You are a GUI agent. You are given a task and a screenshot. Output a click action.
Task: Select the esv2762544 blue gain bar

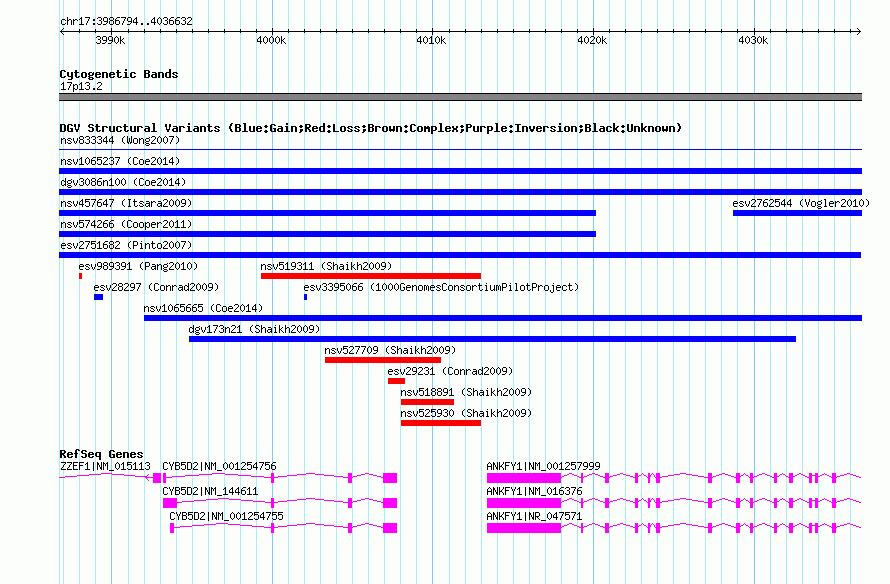click(797, 213)
